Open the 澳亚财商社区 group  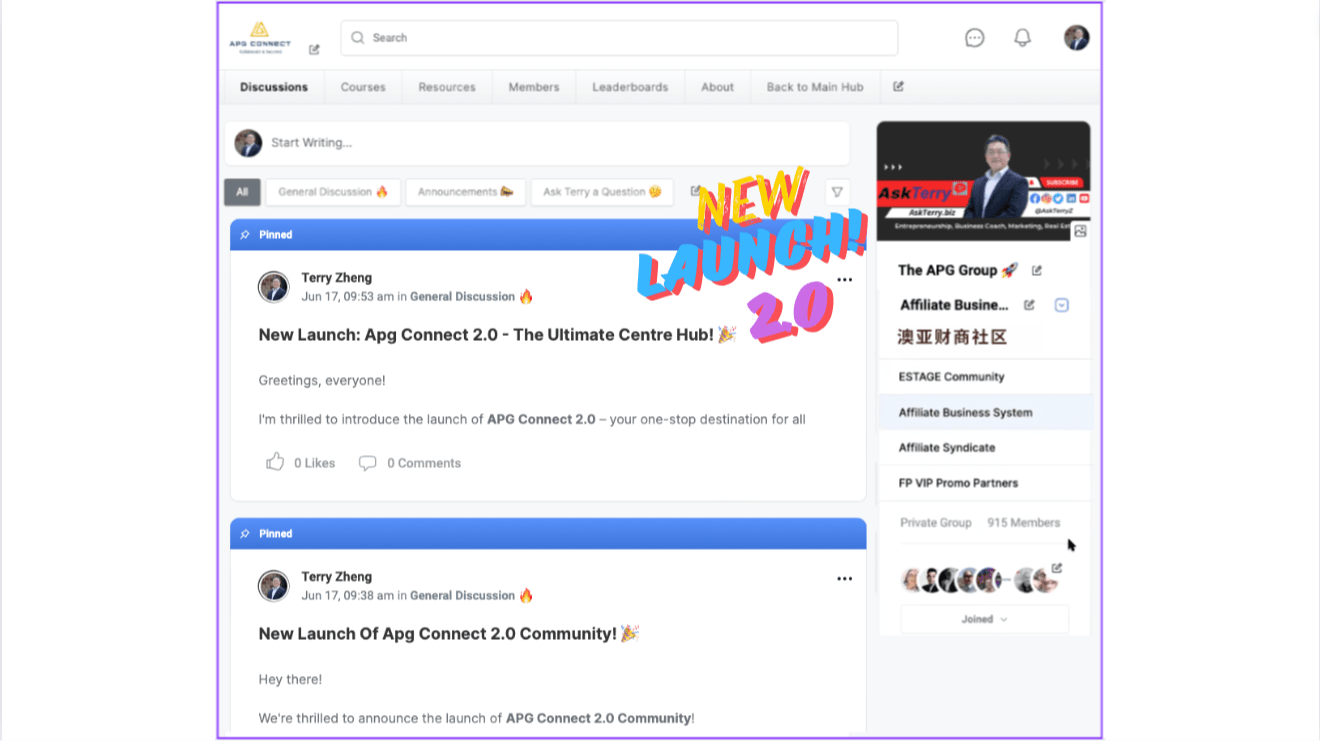tap(952, 338)
